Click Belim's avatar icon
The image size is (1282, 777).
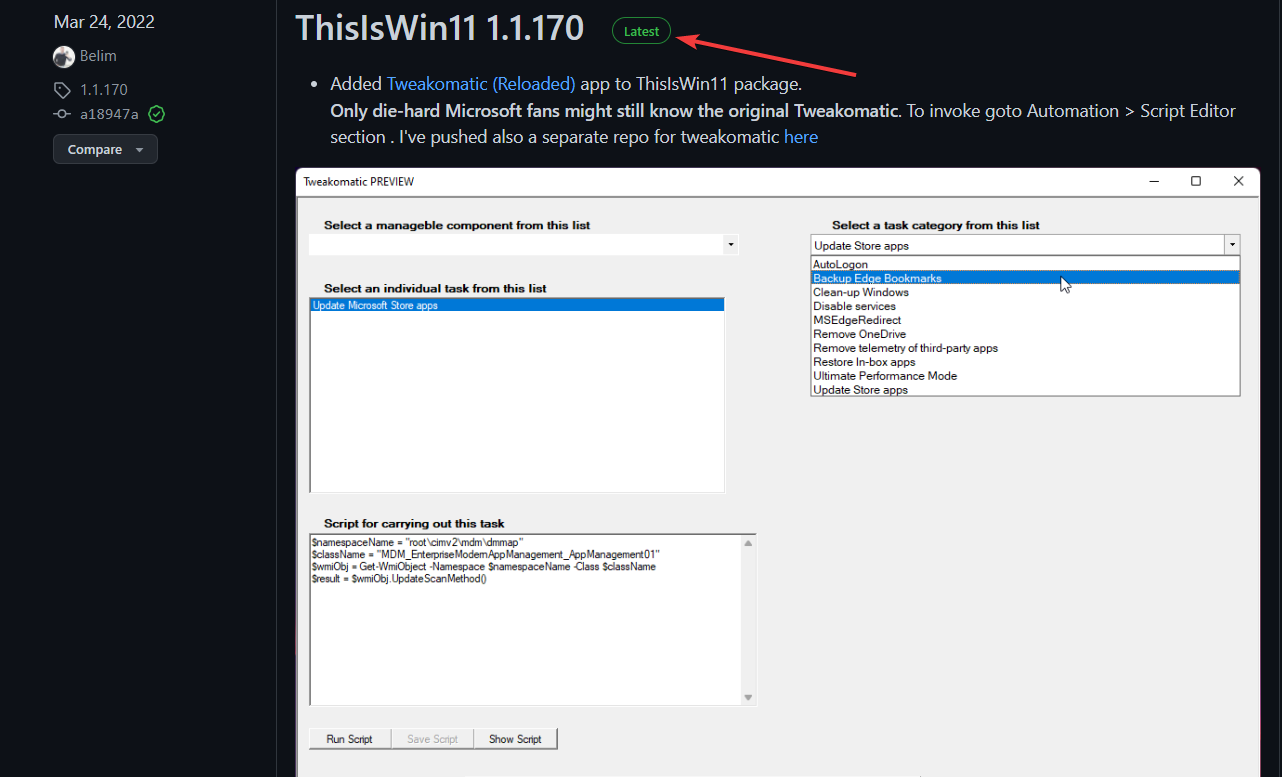(x=64, y=56)
